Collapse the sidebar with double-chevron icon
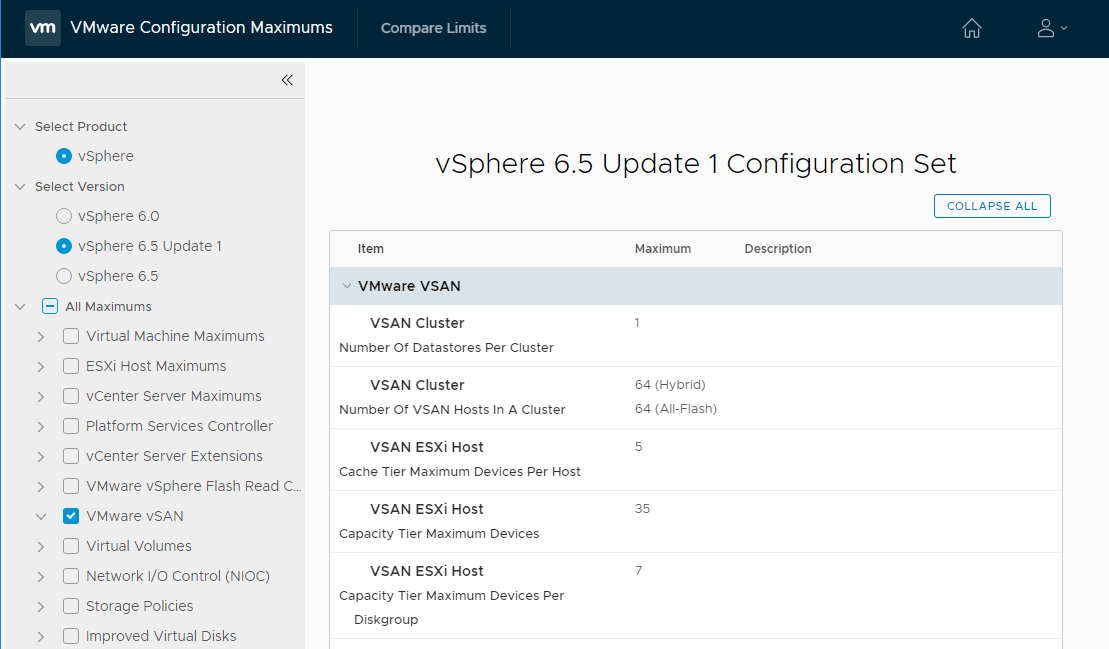Screen dimensions: 1109x649 click(287, 80)
